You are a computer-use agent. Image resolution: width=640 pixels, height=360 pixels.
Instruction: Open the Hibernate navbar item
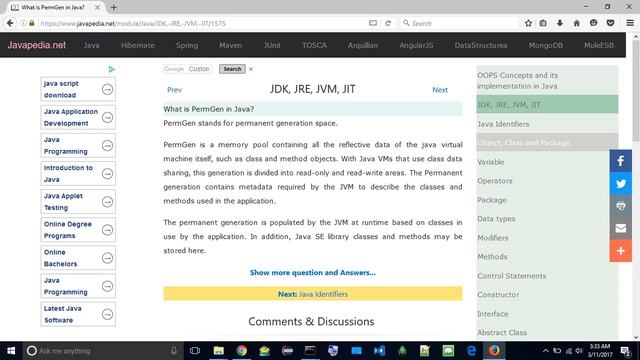pyautogui.click(x=138, y=45)
